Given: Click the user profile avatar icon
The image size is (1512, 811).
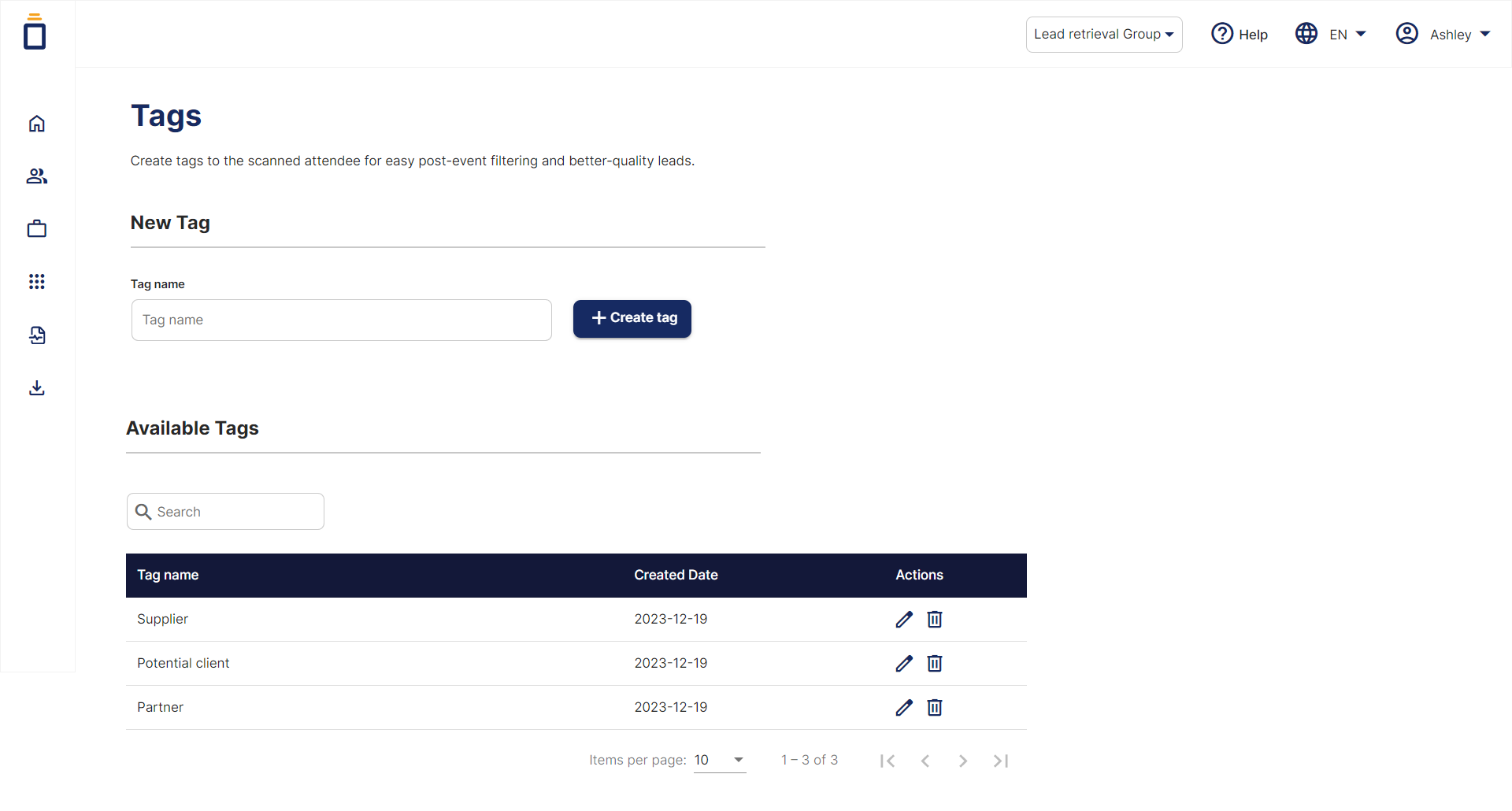Looking at the screenshot, I should (1407, 34).
